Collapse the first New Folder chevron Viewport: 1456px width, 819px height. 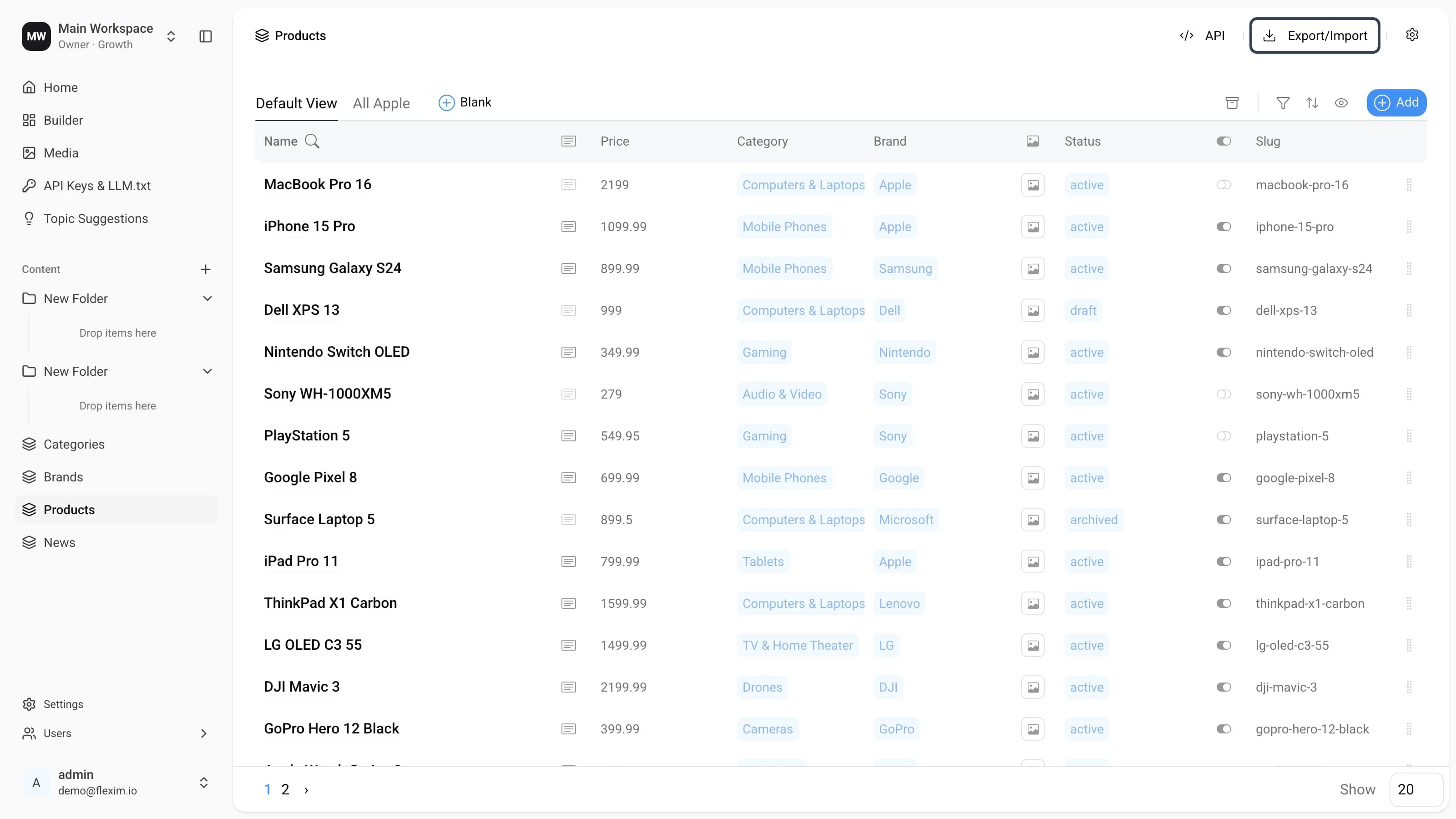pos(207,298)
